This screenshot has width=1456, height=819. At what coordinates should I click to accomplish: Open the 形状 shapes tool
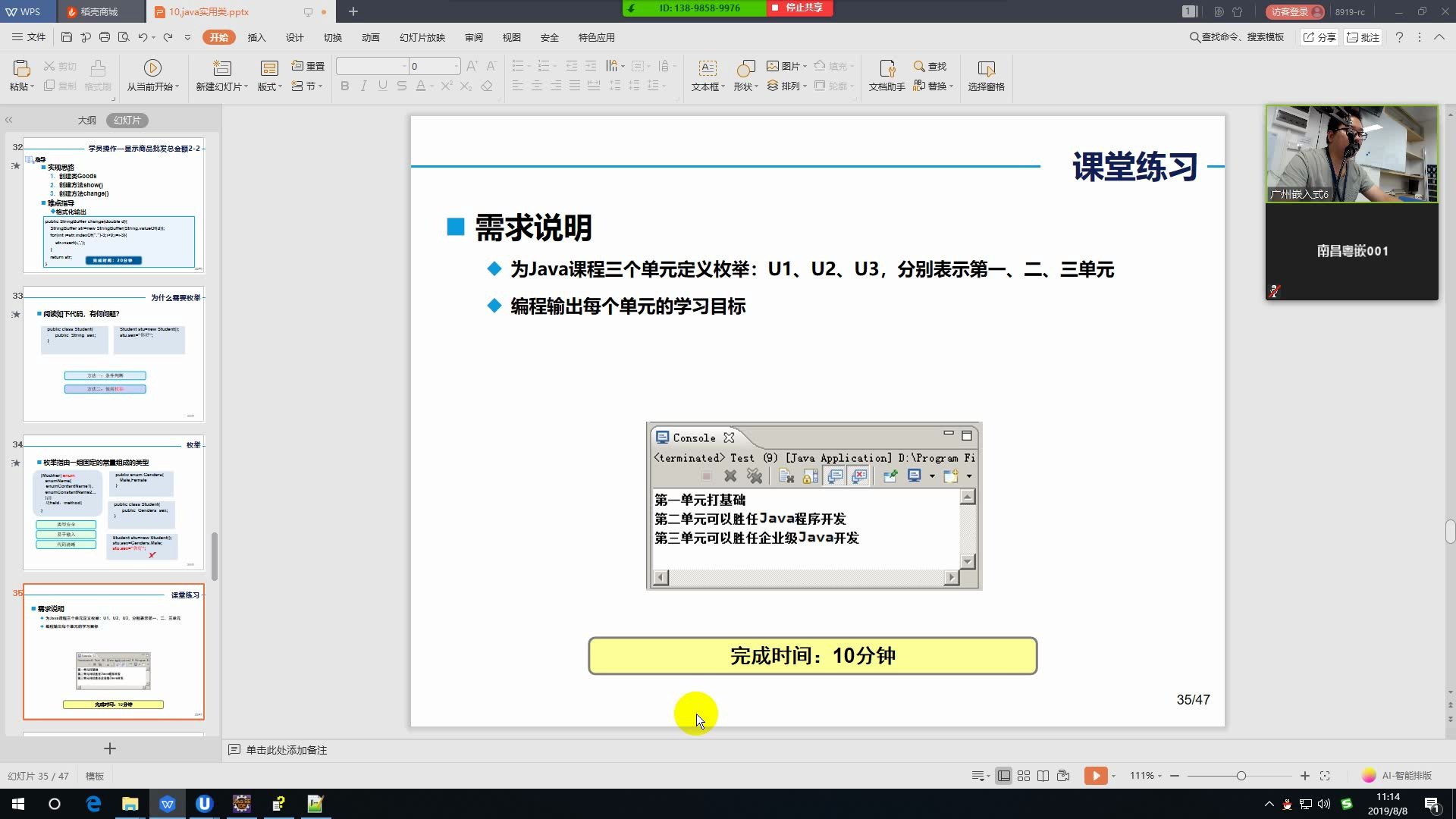(x=745, y=76)
